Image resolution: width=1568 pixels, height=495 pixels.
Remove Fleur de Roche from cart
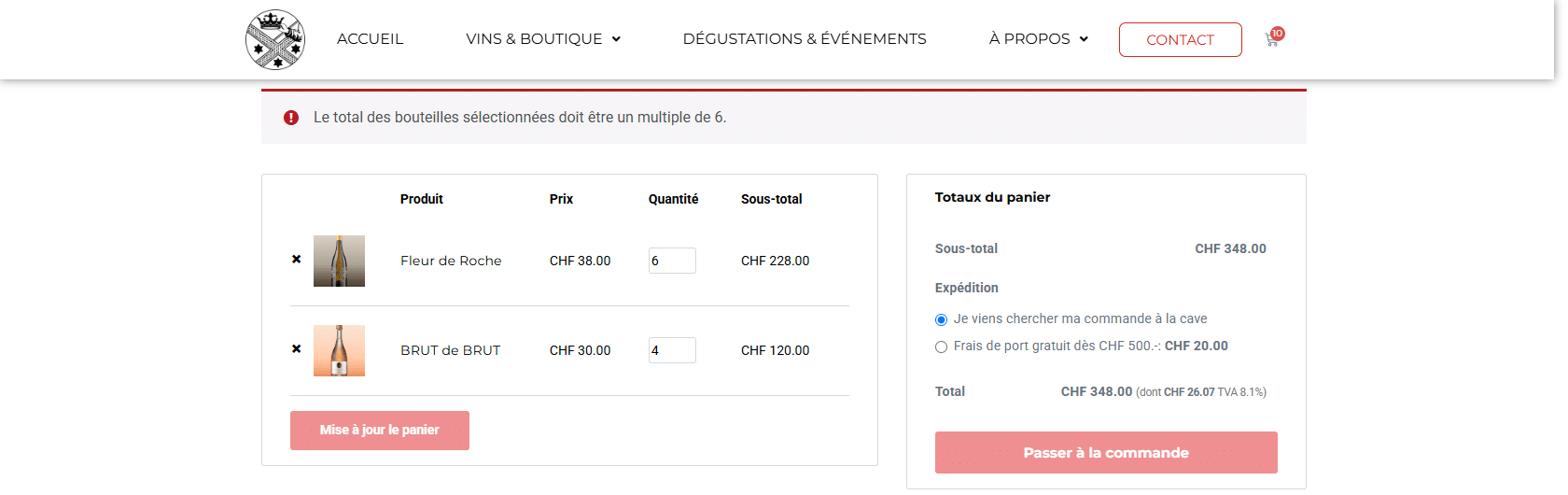point(296,260)
